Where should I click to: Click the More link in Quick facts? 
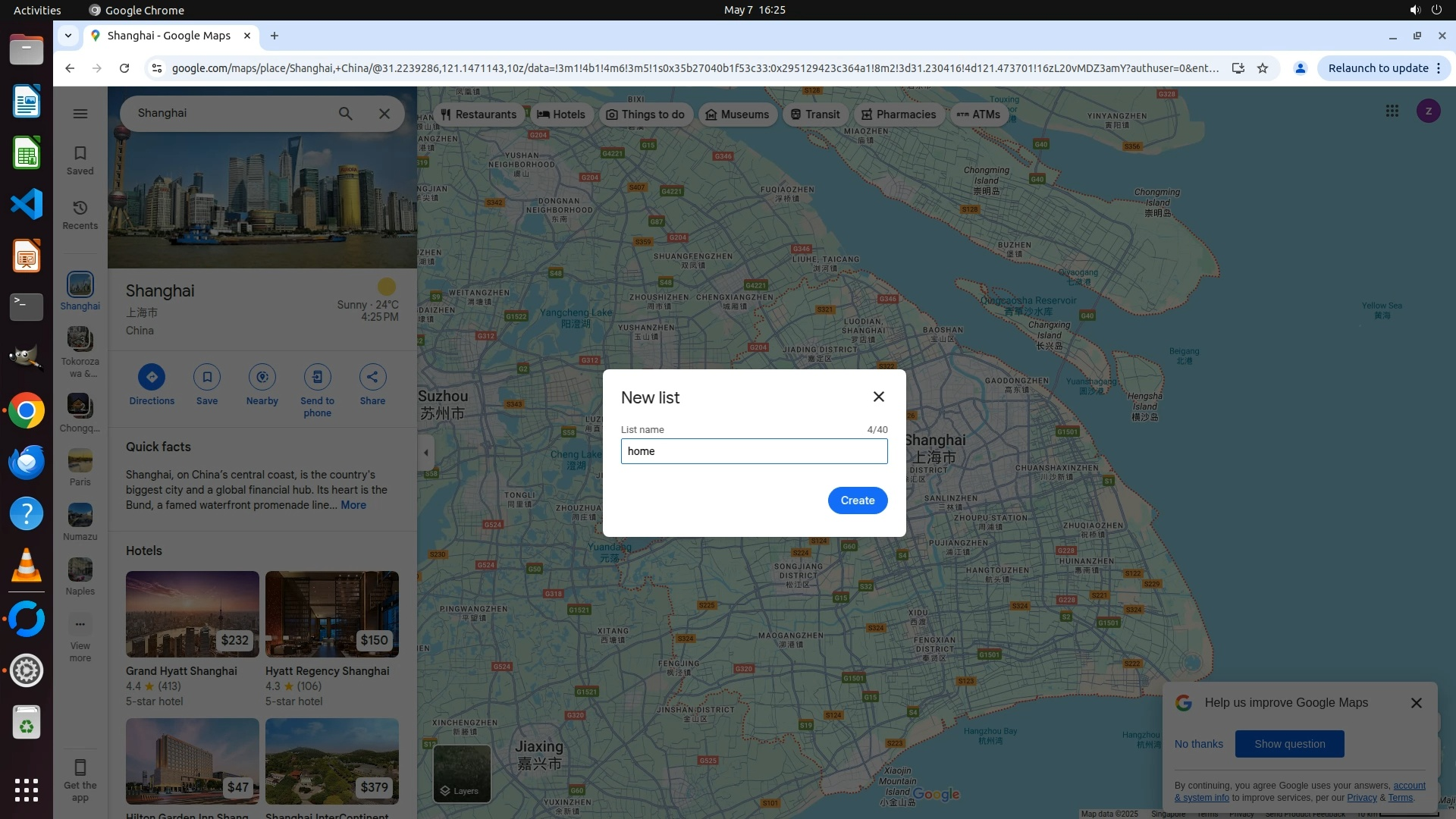(x=353, y=505)
